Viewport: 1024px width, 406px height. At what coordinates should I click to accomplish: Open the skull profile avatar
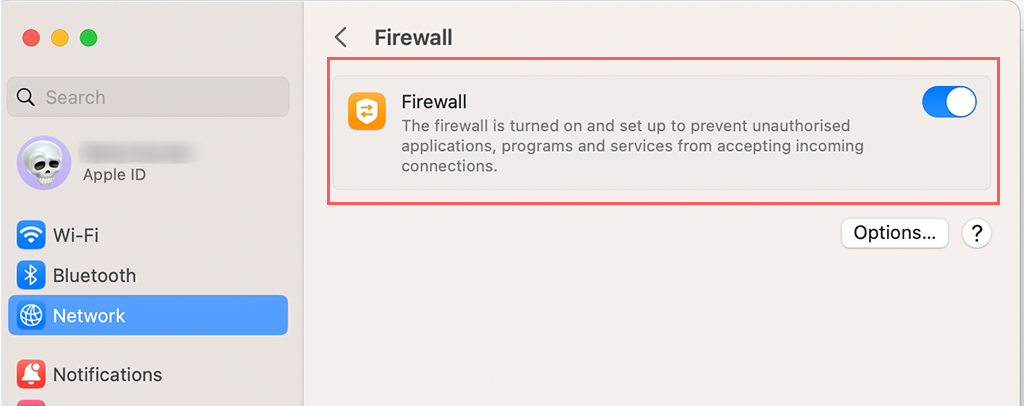(x=44, y=162)
